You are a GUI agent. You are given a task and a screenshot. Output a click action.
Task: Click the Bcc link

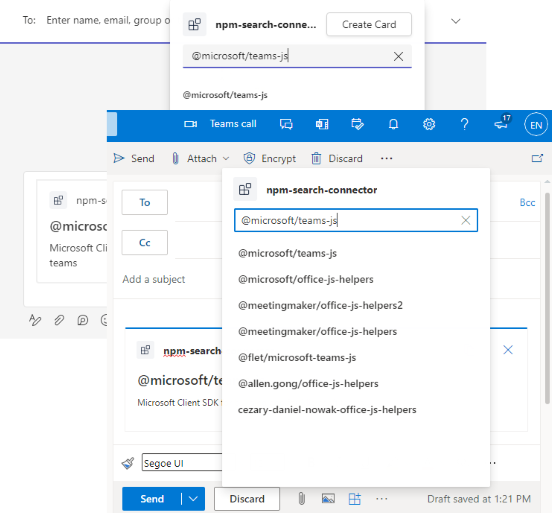(x=527, y=202)
